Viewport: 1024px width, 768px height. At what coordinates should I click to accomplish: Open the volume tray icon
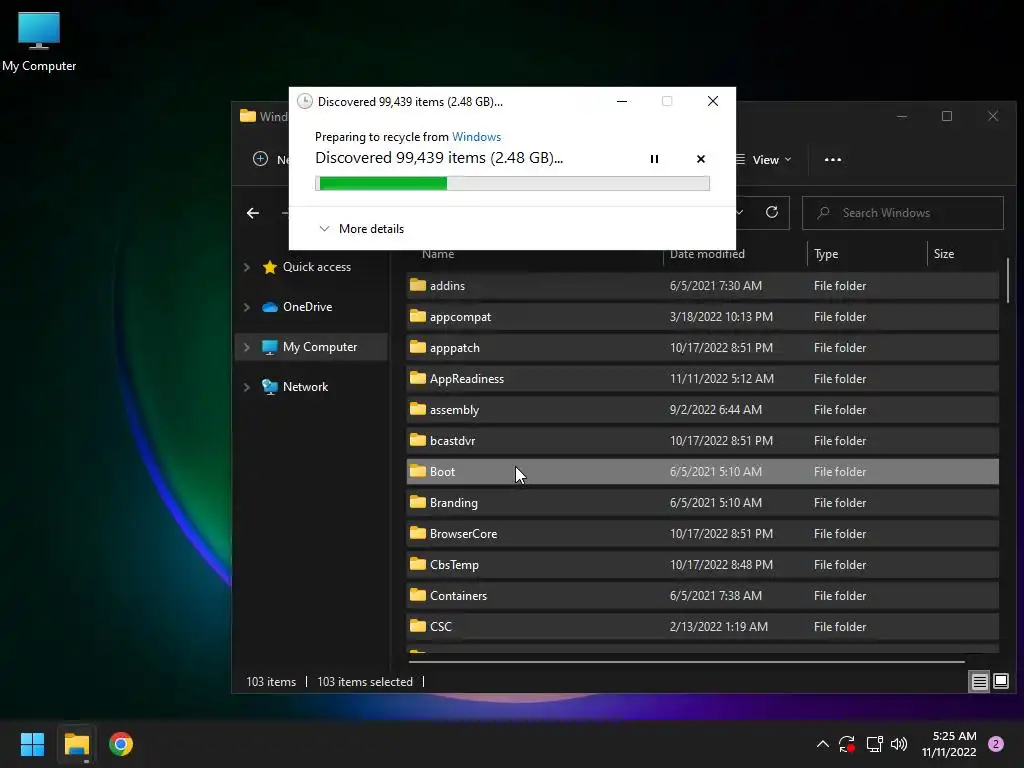tap(899, 744)
